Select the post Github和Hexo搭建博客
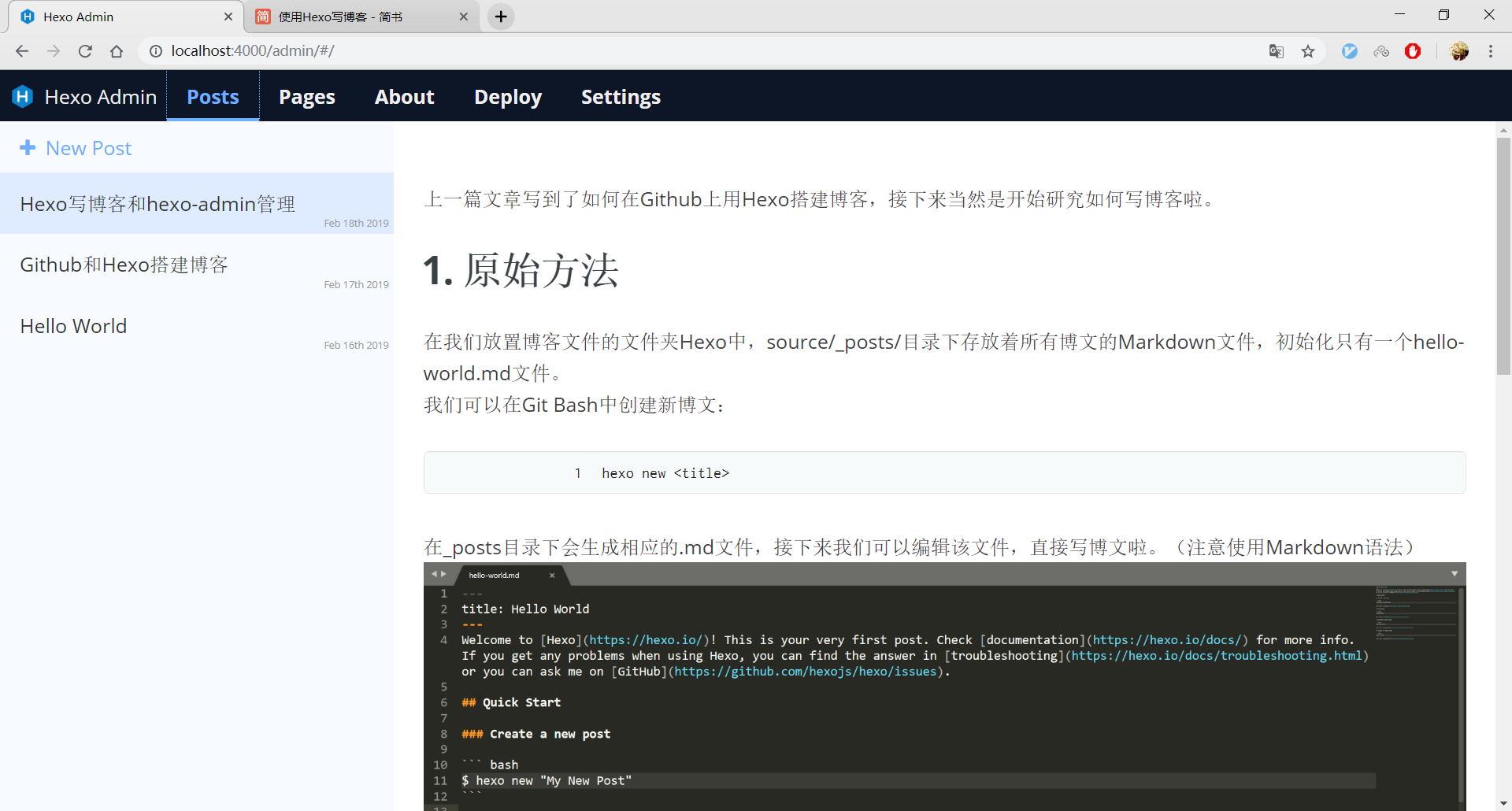The height and width of the screenshot is (811, 1512). point(197,265)
